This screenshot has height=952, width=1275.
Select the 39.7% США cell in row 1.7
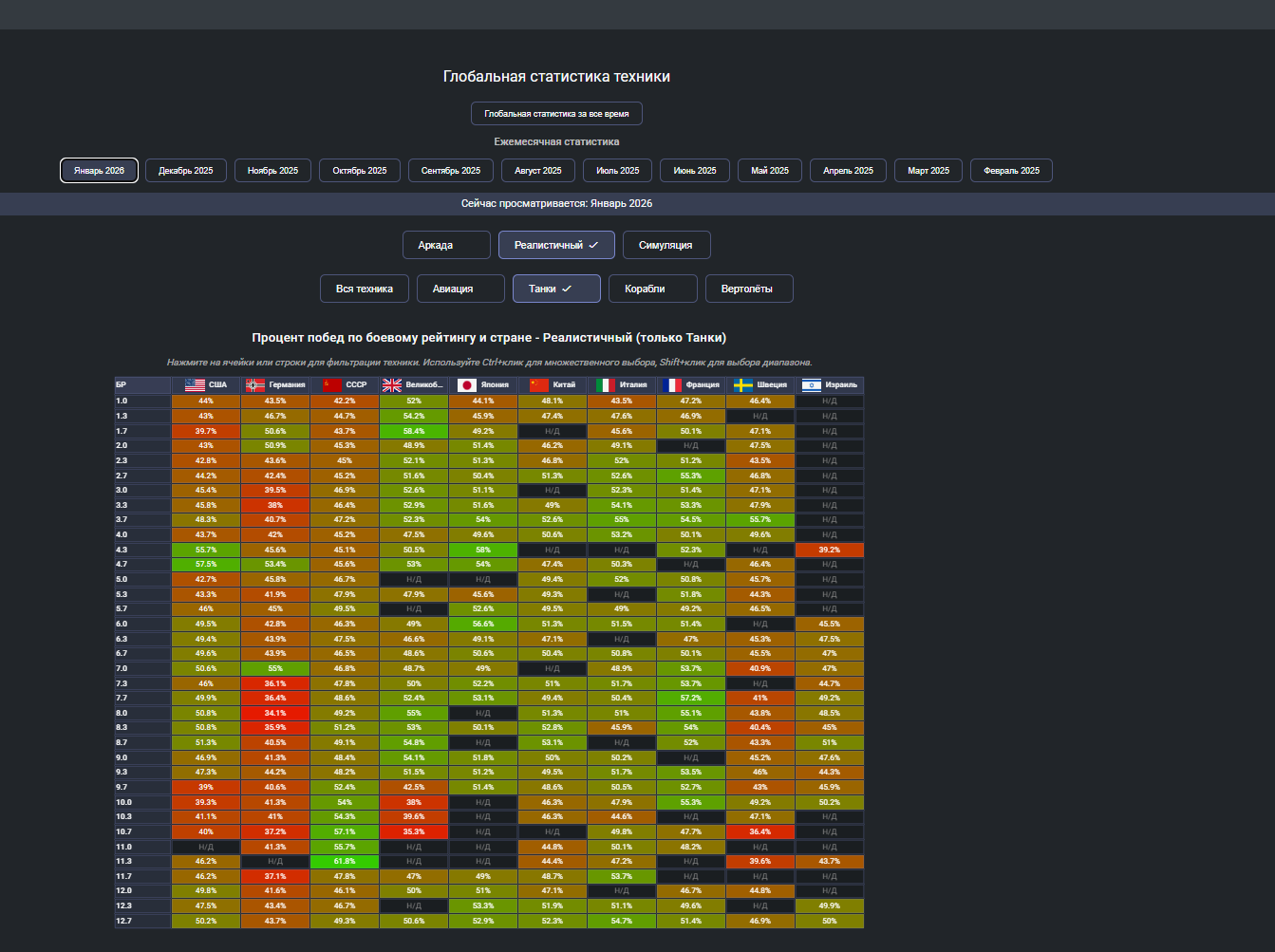tap(206, 431)
